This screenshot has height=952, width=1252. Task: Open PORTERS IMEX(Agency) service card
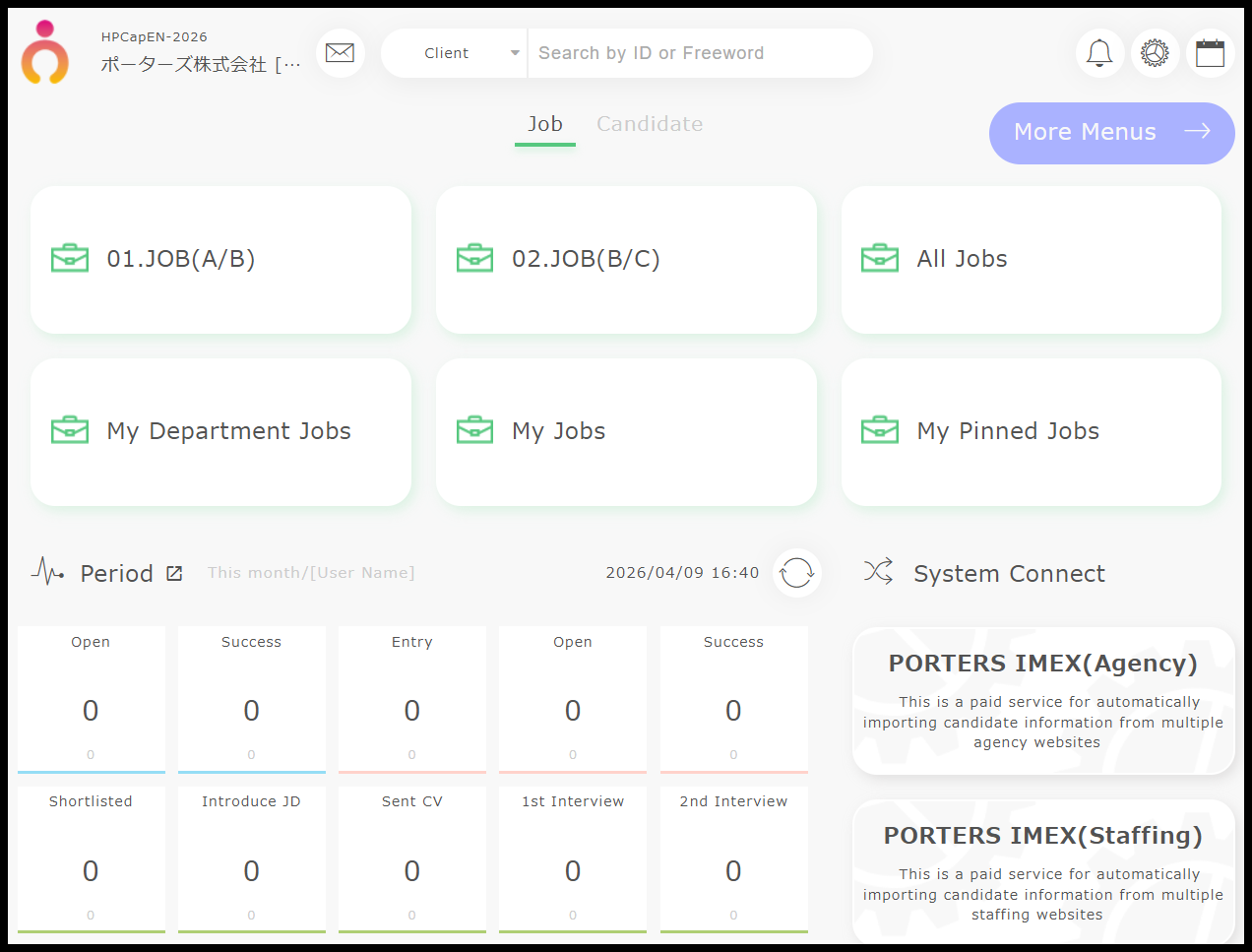click(x=1042, y=701)
